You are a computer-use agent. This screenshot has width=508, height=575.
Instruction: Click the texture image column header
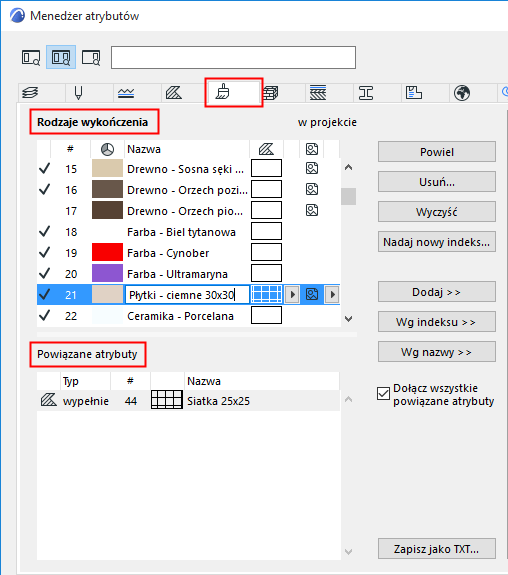point(312,149)
